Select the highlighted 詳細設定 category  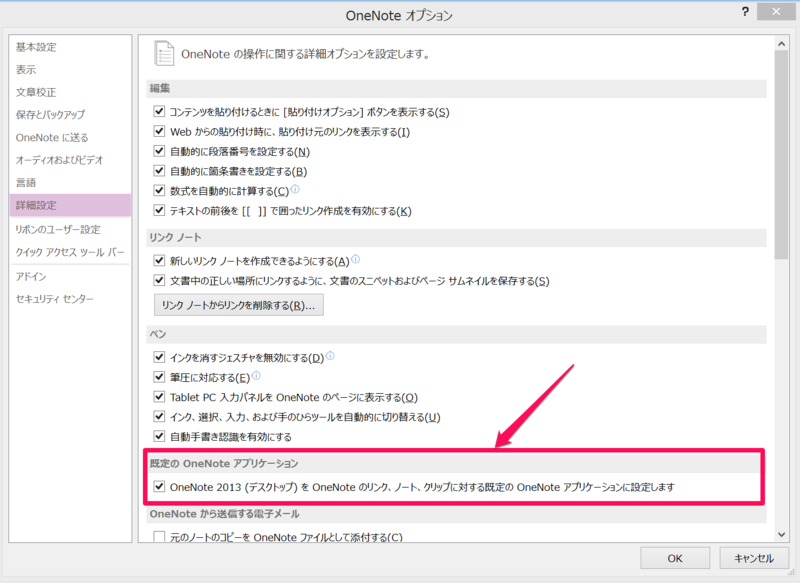[70, 205]
